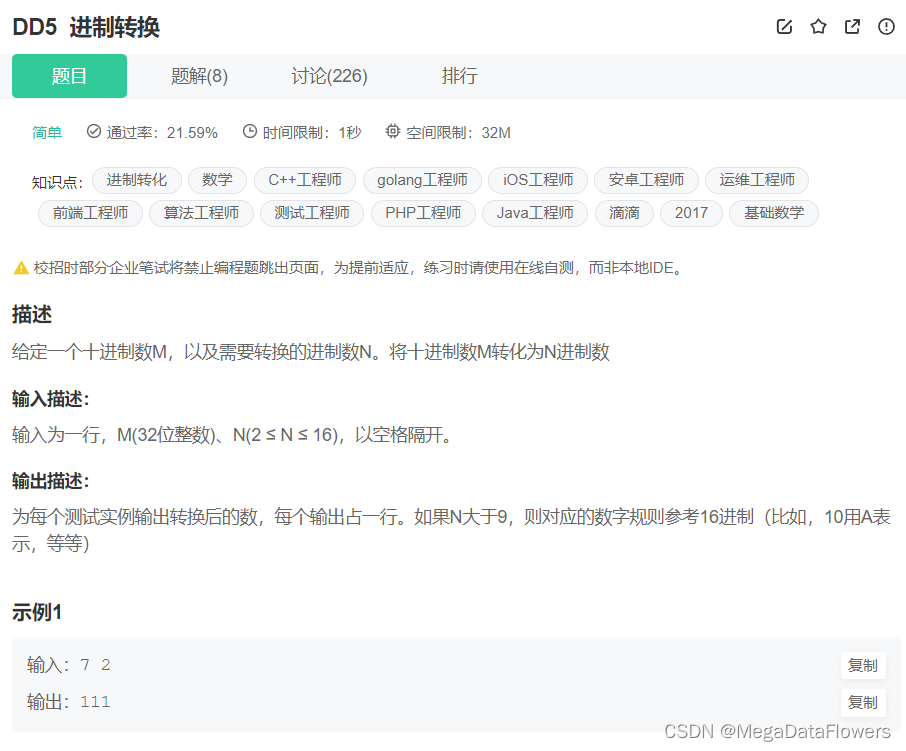Copy the sample input with 复制 button
The height and width of the screenshot is (751, 906).
click(862, 665)
